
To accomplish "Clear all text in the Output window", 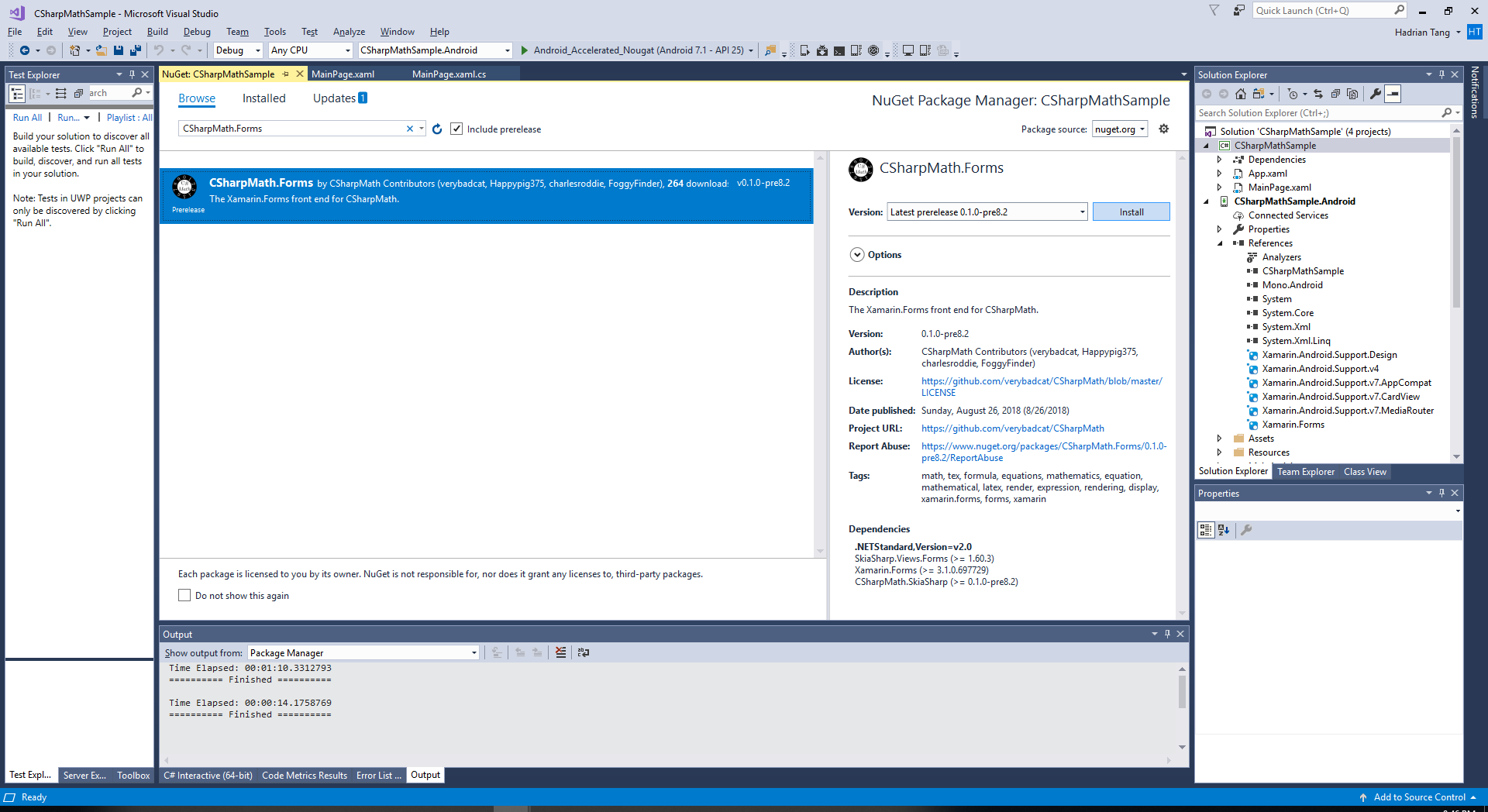I will [560, 652].
